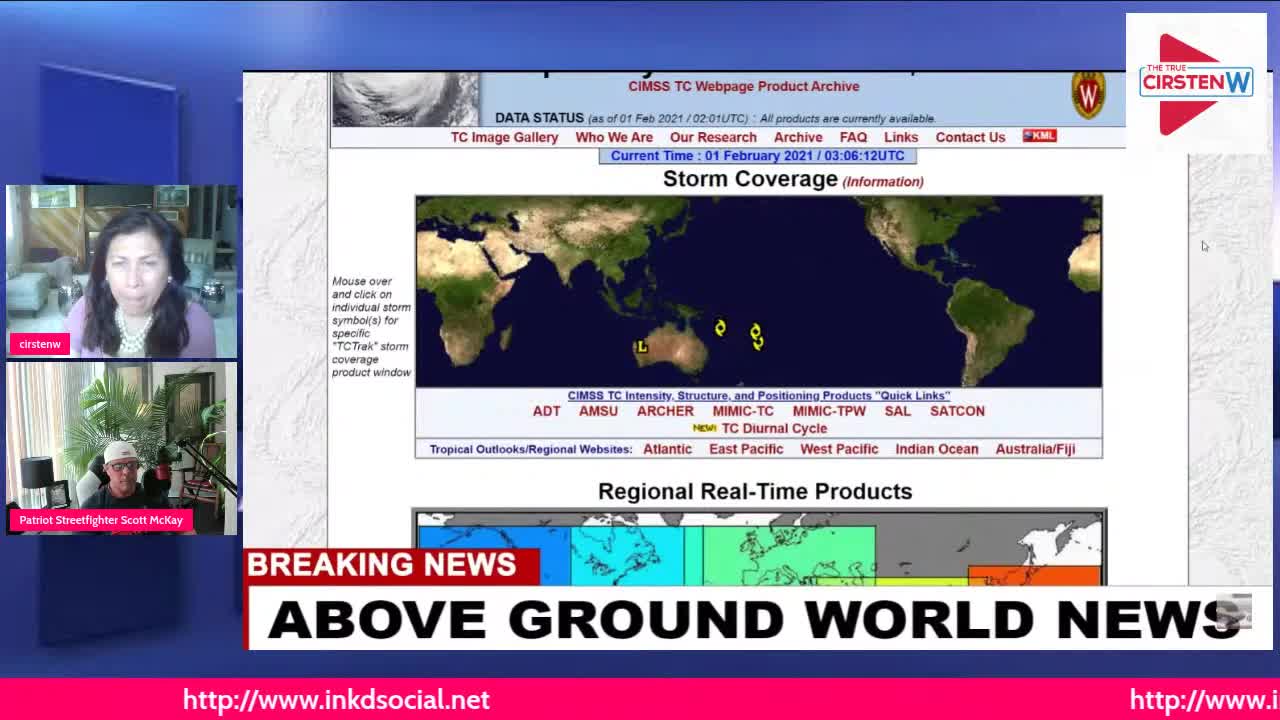This screenshot has height=720, width=1280.
Task: Open the Indian Ocean tropical outlook
Action: coord(937,449)
